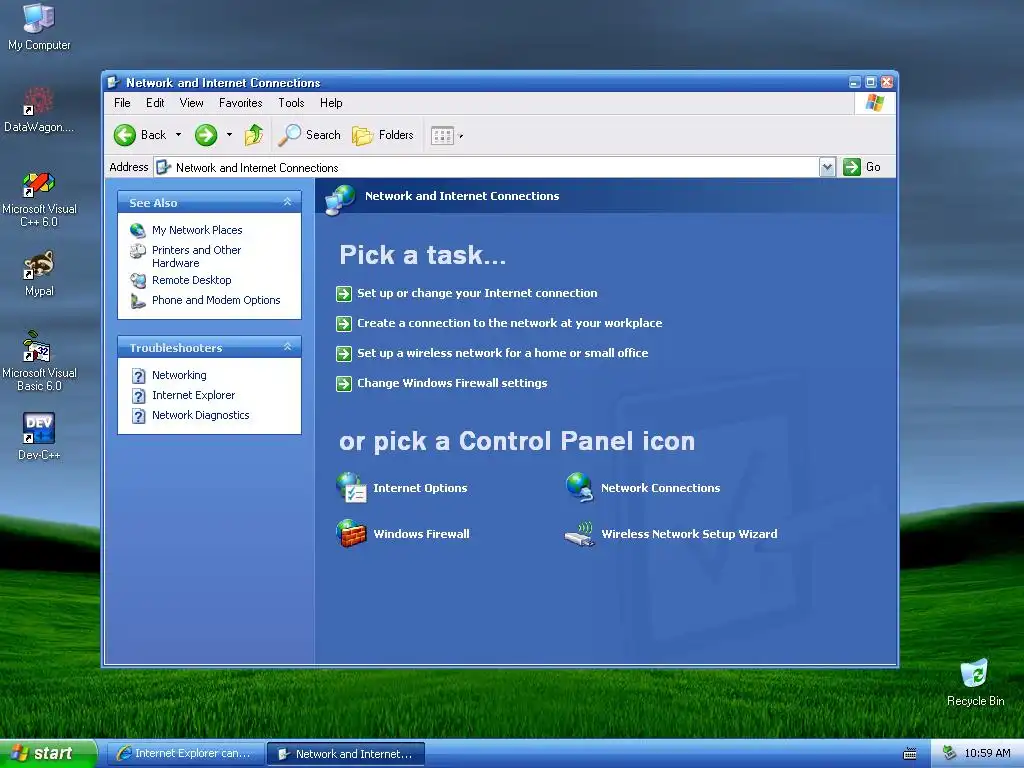Collapse the See Also panel
This screenshot has width=1024, height=768.
click(x=287, y=202)
